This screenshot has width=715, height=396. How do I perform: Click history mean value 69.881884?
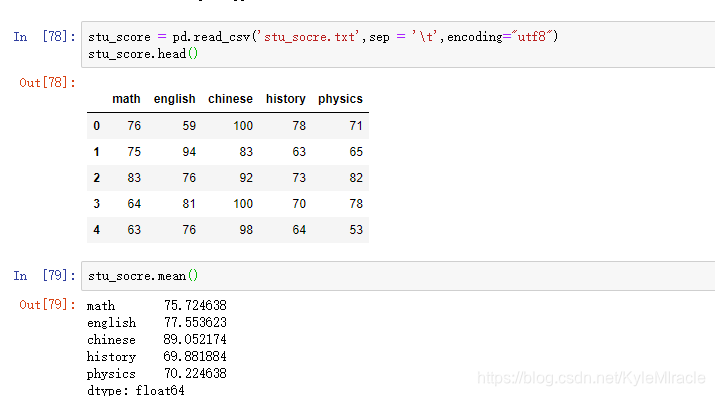tap(195, 356)
